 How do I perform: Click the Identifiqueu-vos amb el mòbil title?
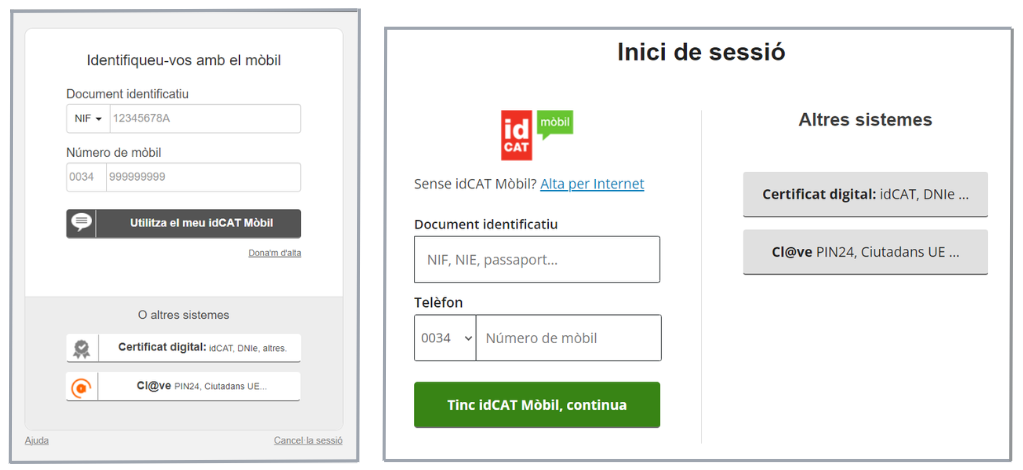(183, 61)
